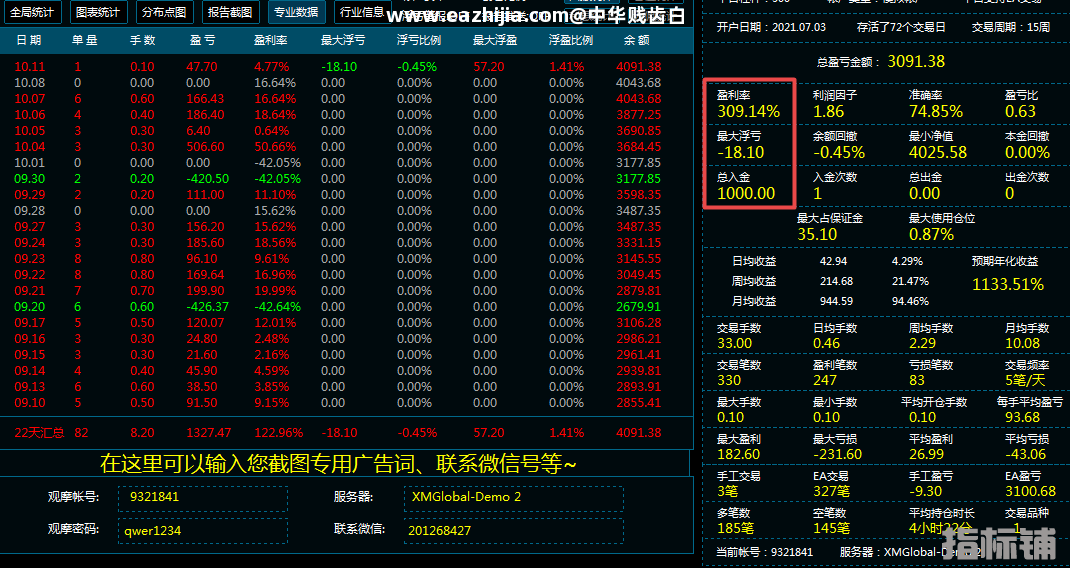Click the 服务器 field XMGlobal-Demo 2

click(x=513, y=497)
